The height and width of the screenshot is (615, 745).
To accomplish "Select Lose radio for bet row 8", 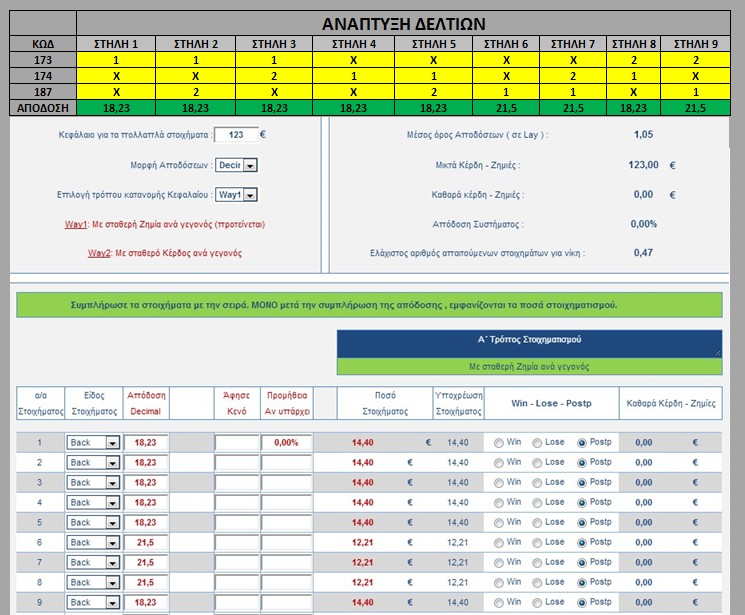I will point(537,583).
